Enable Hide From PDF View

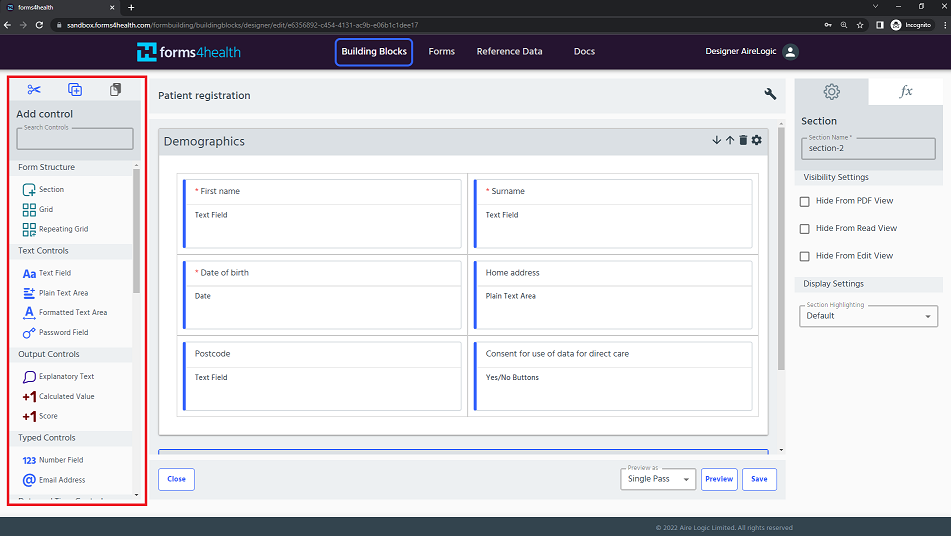(x=804, y=201)
